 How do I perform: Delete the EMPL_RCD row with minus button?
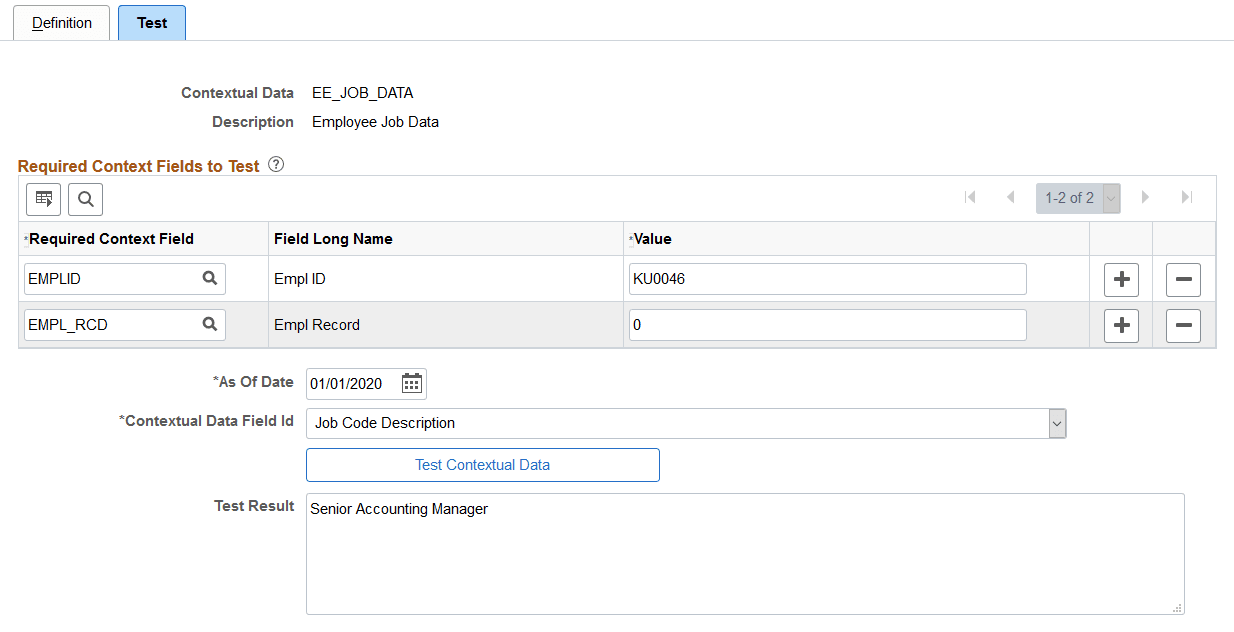click(1183, 325)
